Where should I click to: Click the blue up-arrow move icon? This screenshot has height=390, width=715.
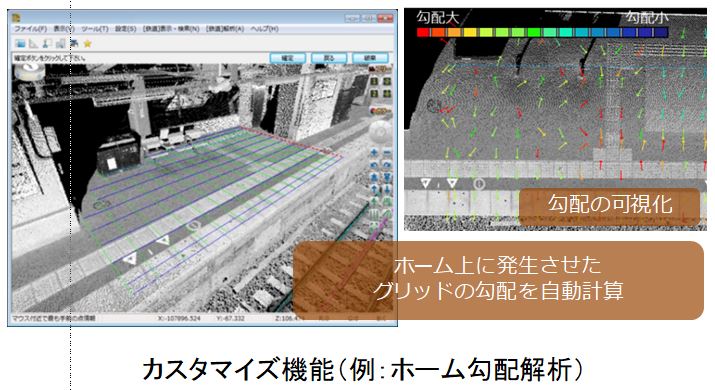pyautogui.click(x=374, y=189)
